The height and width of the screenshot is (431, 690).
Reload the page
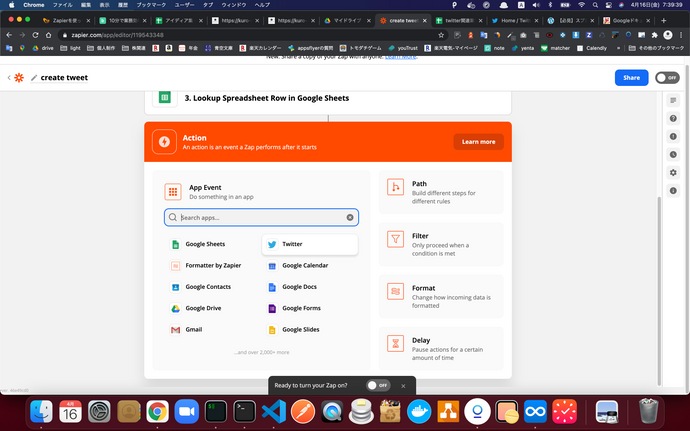35,35
